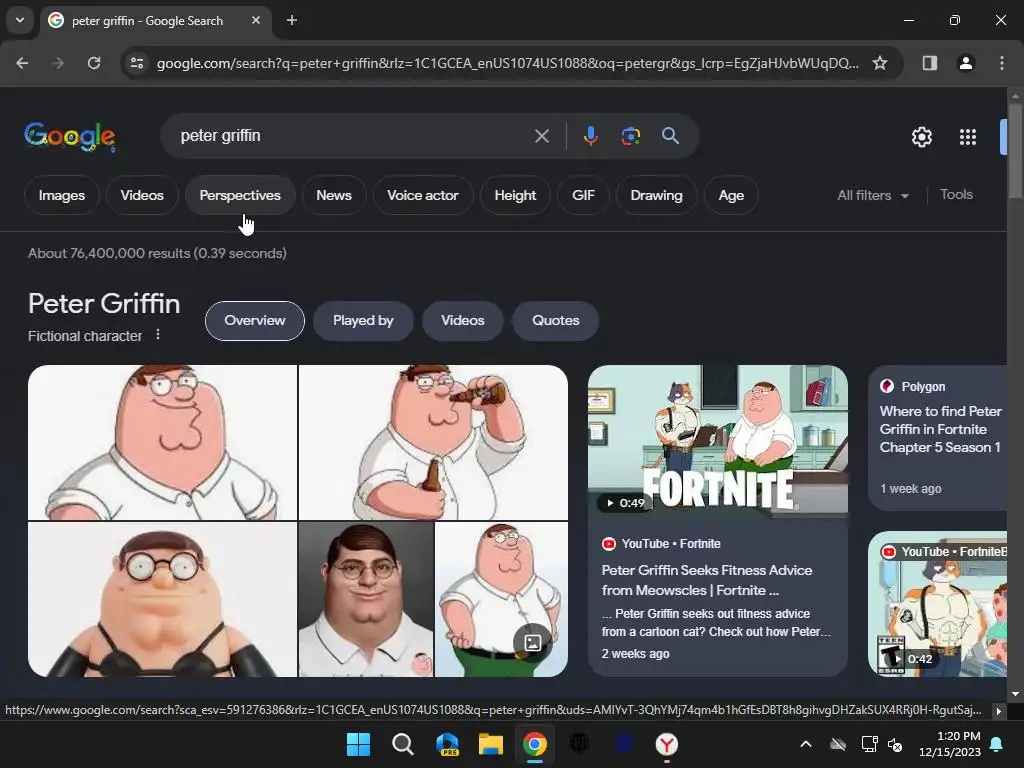Switch to News results
Image resolution: width=1024 pixels, height=768 pixels.
pyautogui.click(x=334, y=195)
